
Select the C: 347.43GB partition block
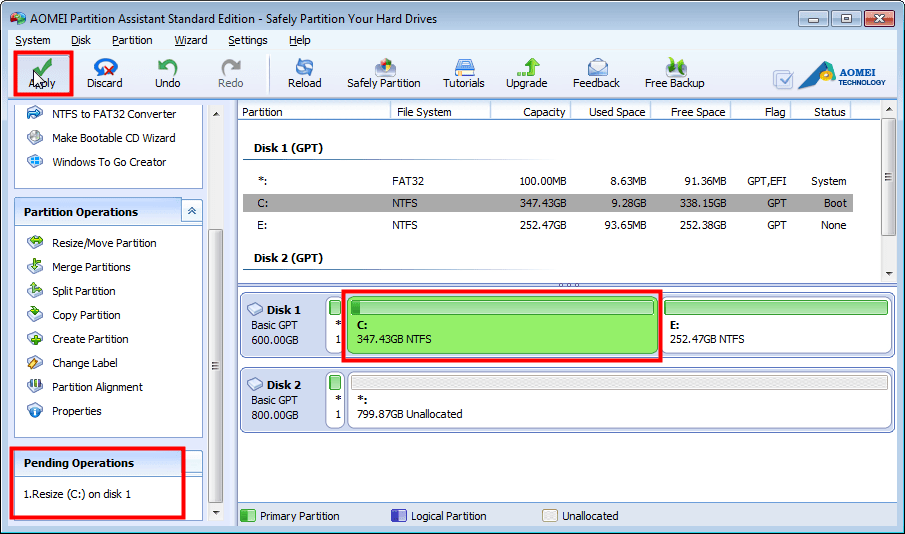pyautogui.click(x=502, y=326)
